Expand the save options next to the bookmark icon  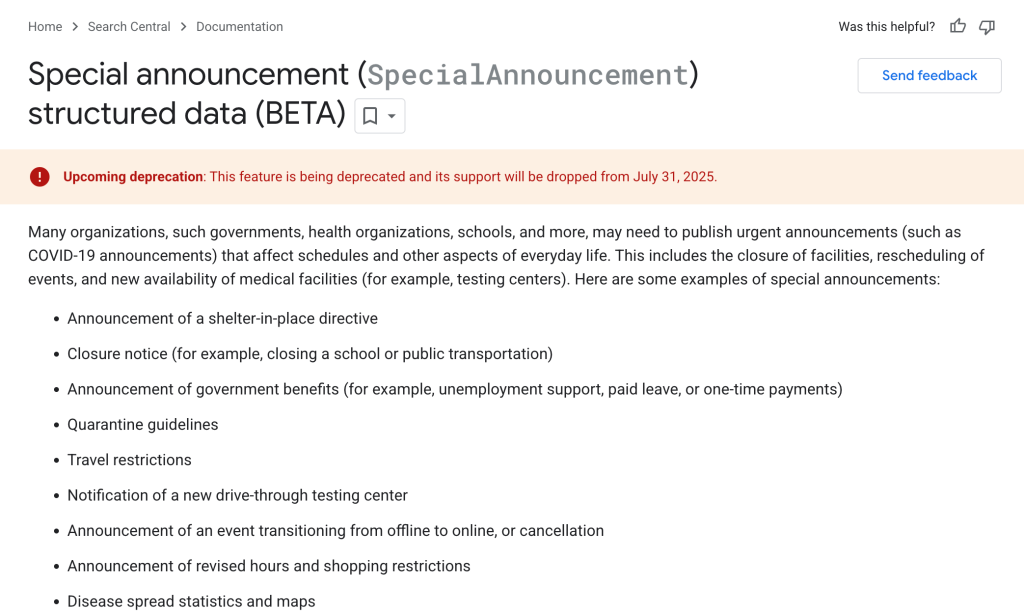[x=390, y=116]
